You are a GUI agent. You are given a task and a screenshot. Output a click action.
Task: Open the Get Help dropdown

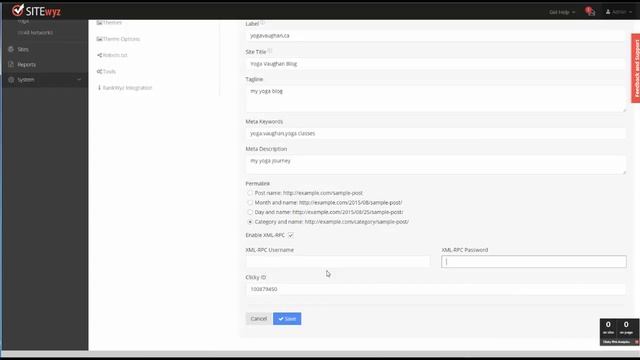tap(562, 12)
